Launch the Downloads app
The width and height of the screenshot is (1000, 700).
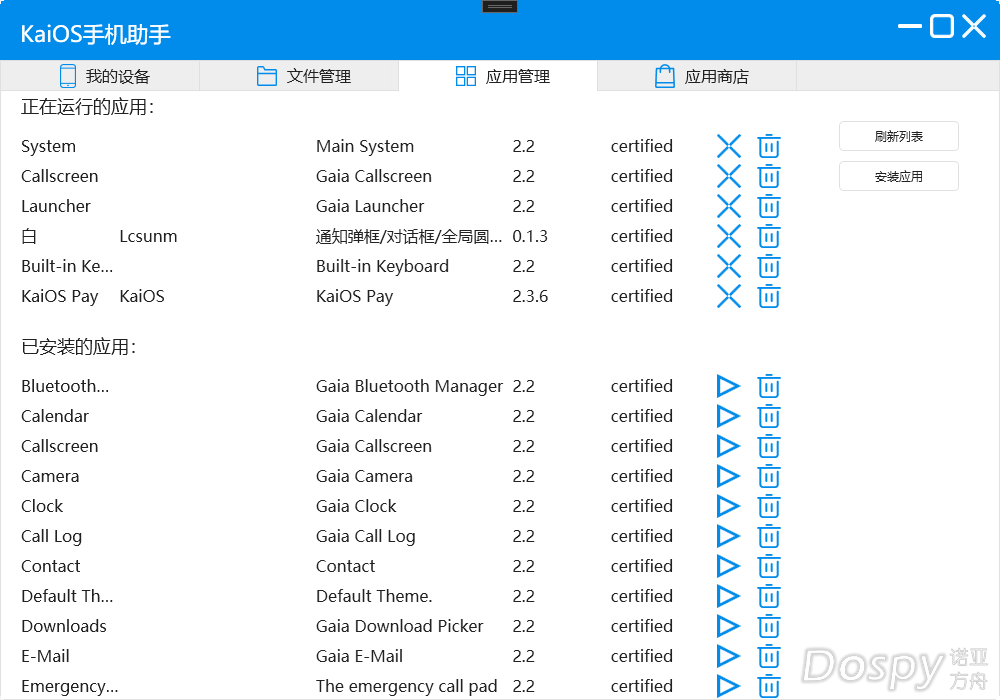728,626
